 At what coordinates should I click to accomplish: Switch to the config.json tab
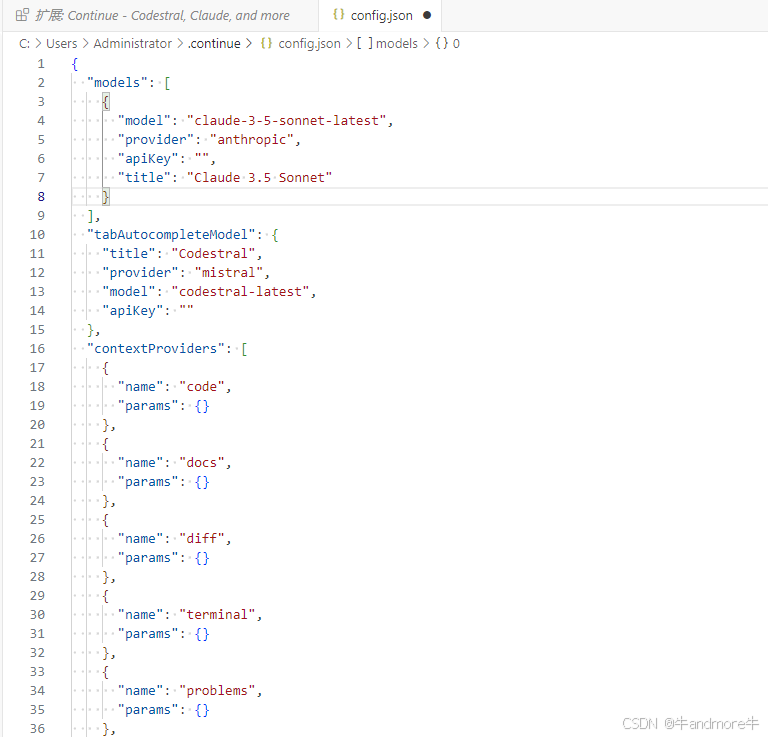pyautogui.click(x=382, y=16)
